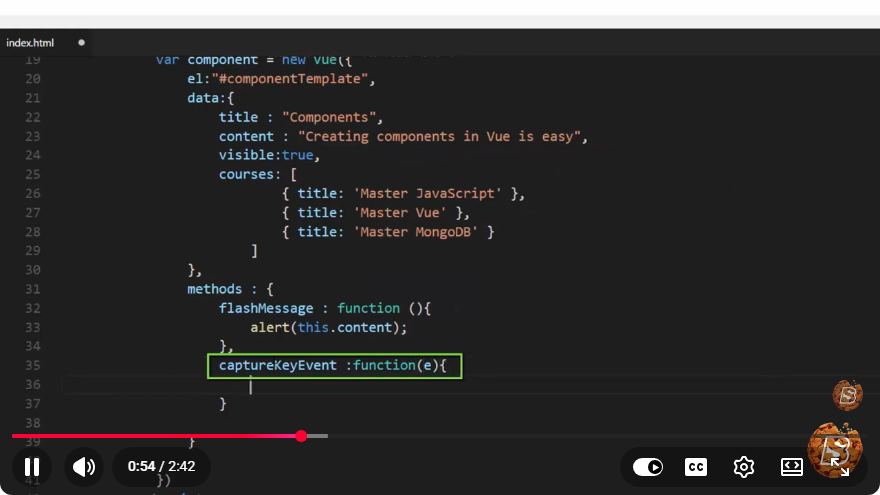Select the index.html editor tab
880x495 pixels.
30,43
